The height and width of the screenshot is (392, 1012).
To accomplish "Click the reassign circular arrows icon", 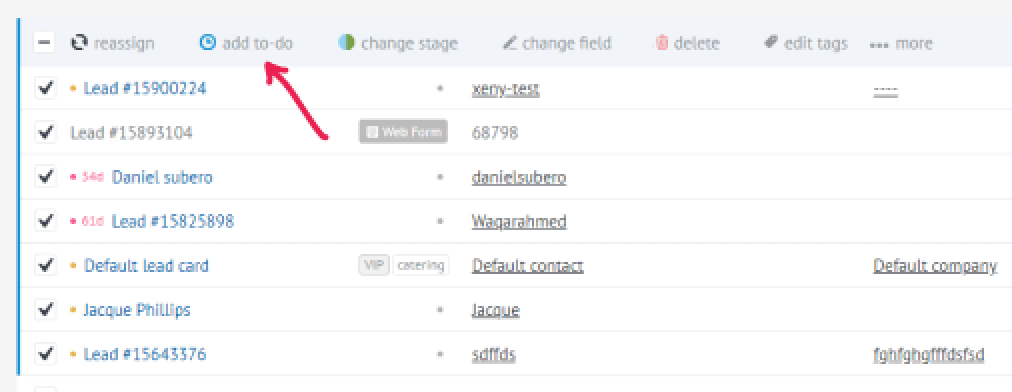I will pyautogui.click(x=79, y=44).
